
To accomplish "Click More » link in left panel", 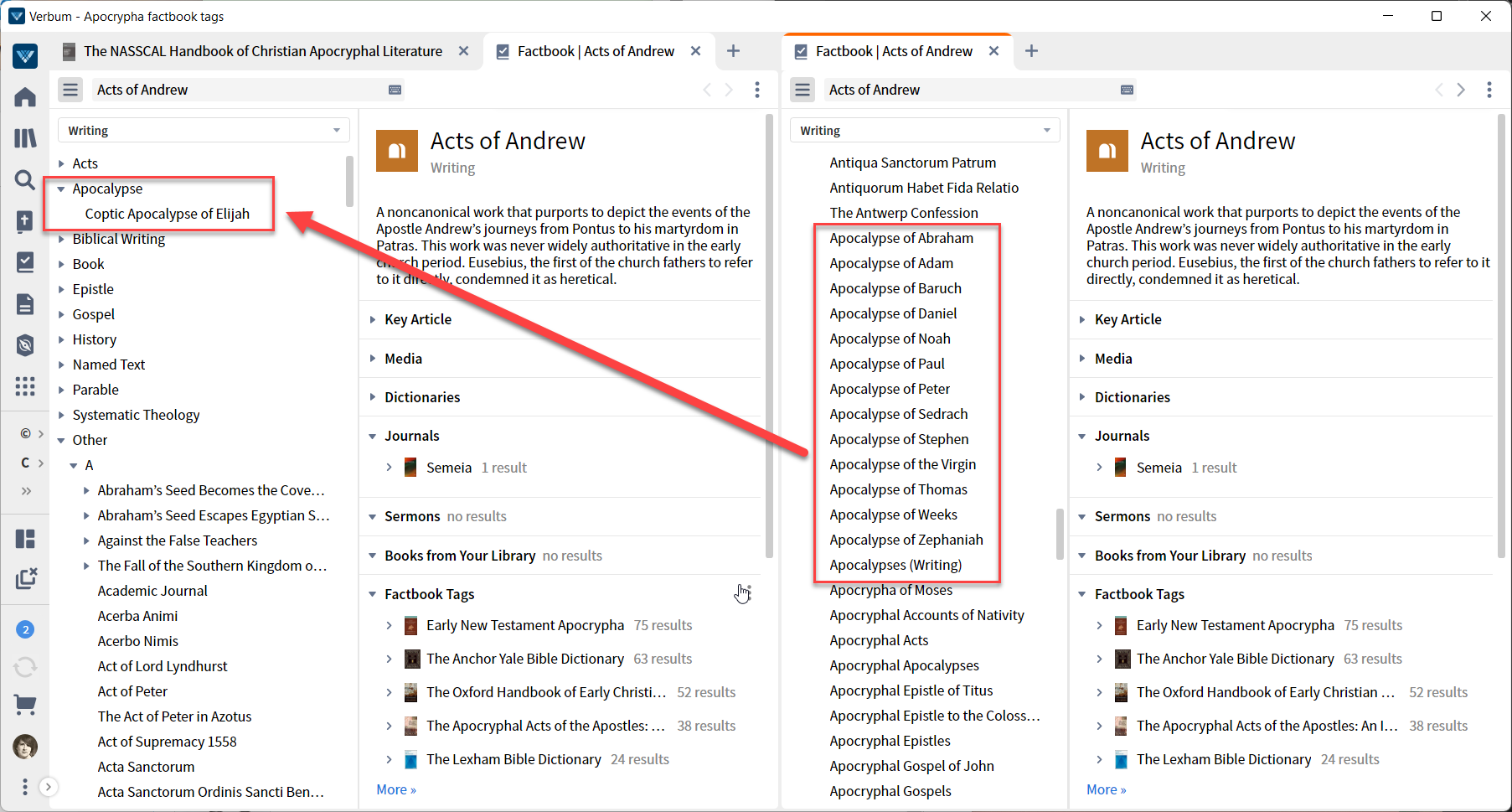I will (396, 789).
